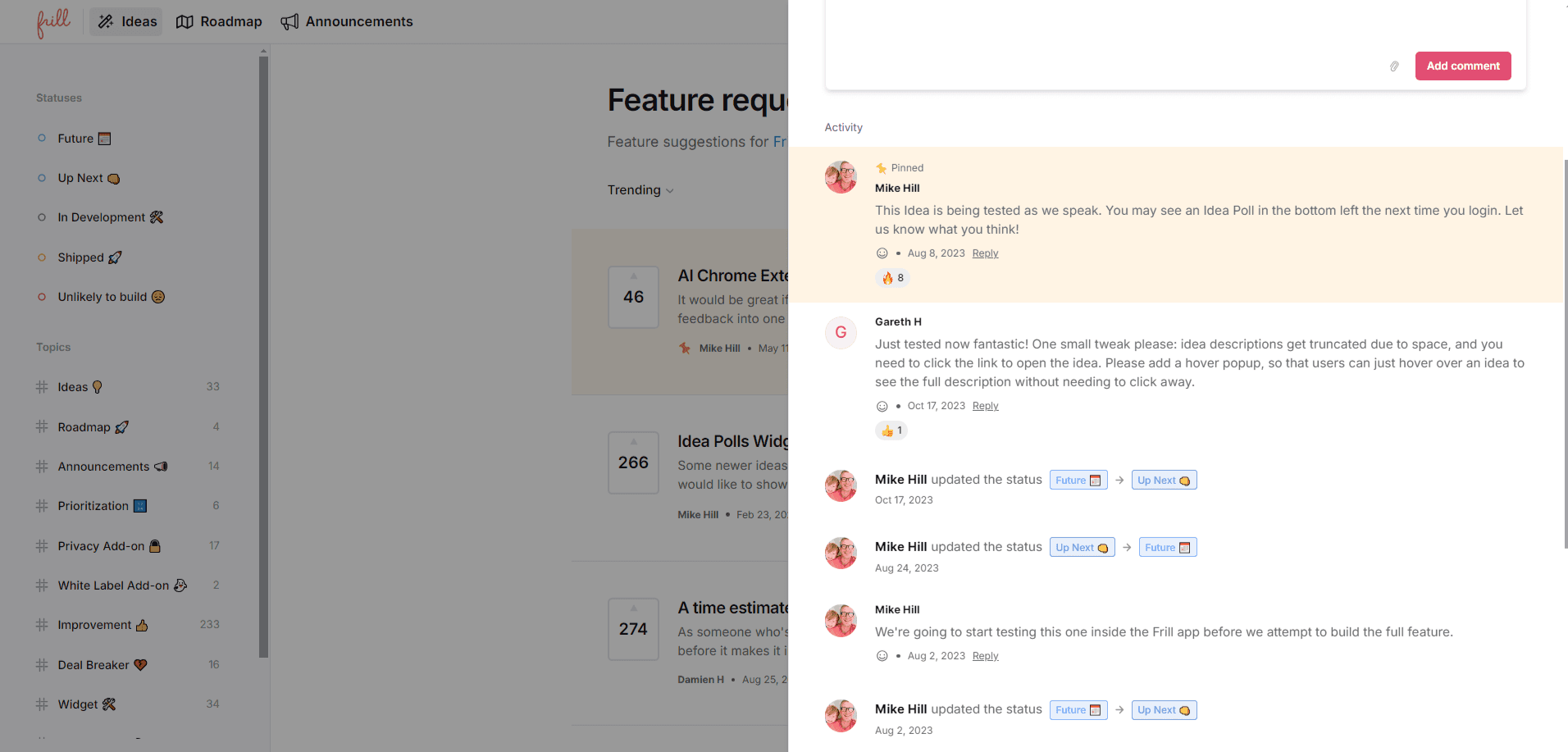Viewport: 1568px width, 752px height.
Task: Click the Topics heading
Action: click(x=53, y=347)
